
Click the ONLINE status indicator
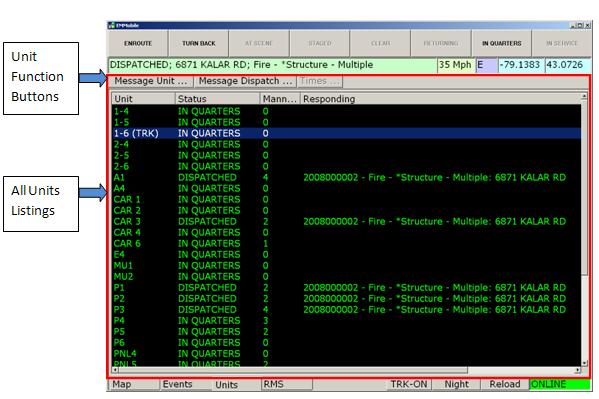(560, 384)
